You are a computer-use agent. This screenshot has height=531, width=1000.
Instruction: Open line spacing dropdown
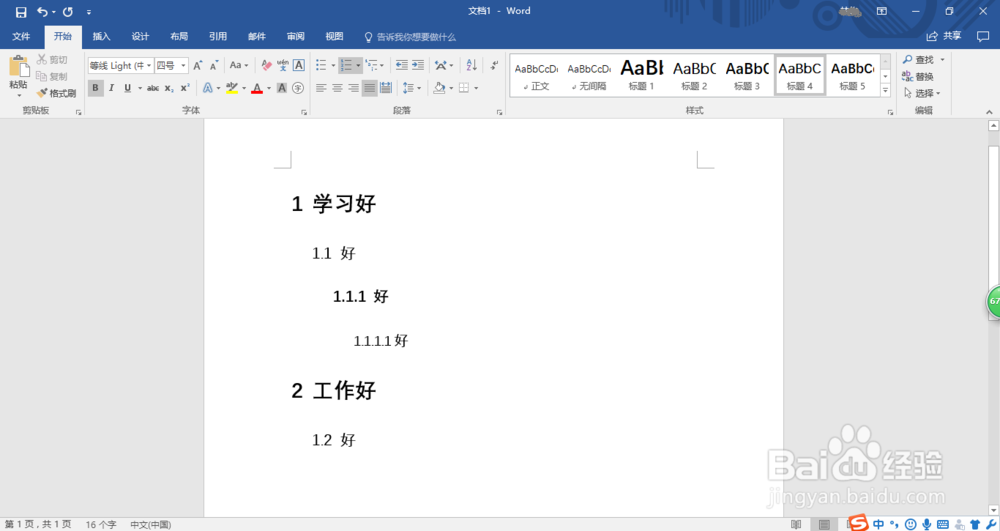(x=411, y=88)
